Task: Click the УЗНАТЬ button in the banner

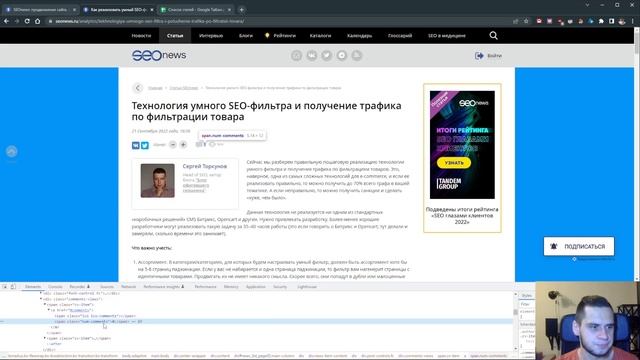Action: click(454, 163)
